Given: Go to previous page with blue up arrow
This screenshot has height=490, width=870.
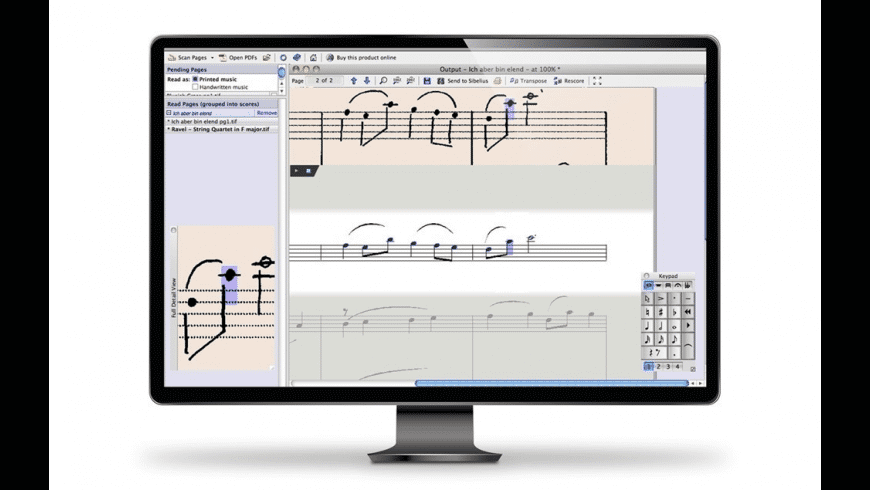Looking at the screenshot, I should click(x=353, y=80).
